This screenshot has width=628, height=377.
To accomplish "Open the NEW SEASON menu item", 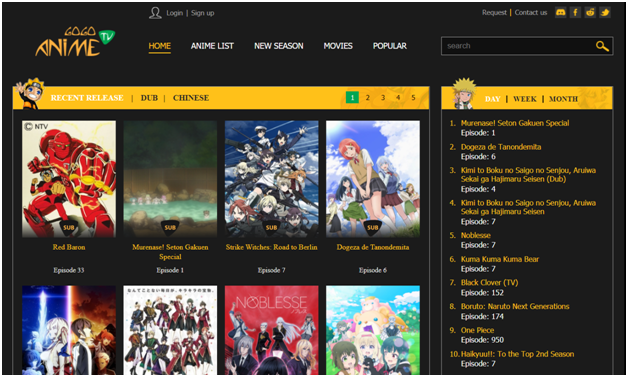I will [279, 46].
